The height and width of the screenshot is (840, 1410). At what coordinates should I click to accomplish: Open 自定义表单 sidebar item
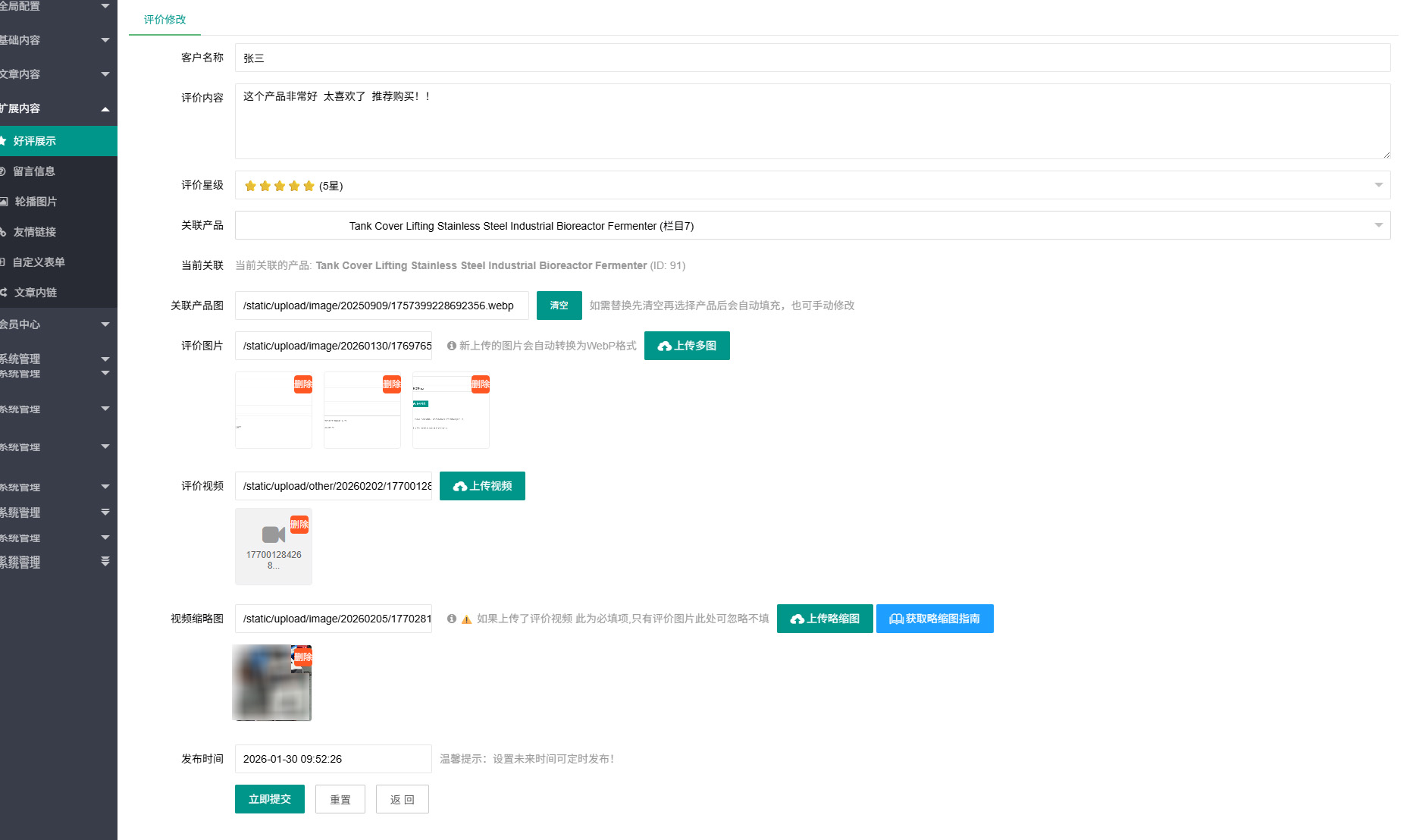[x=39, y=262]
